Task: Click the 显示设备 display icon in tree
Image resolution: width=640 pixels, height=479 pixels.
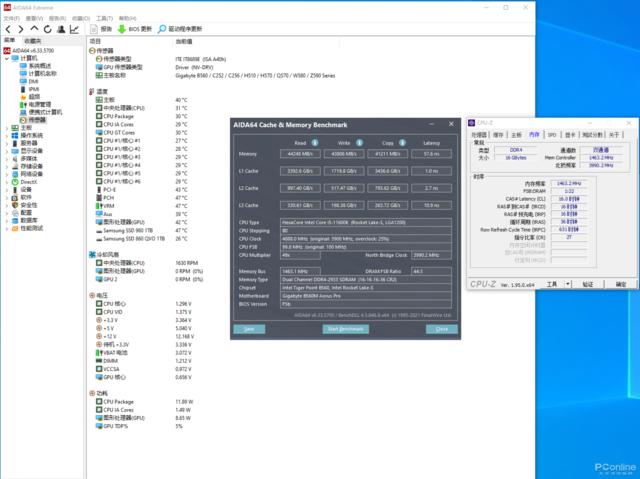Action: 15,151
